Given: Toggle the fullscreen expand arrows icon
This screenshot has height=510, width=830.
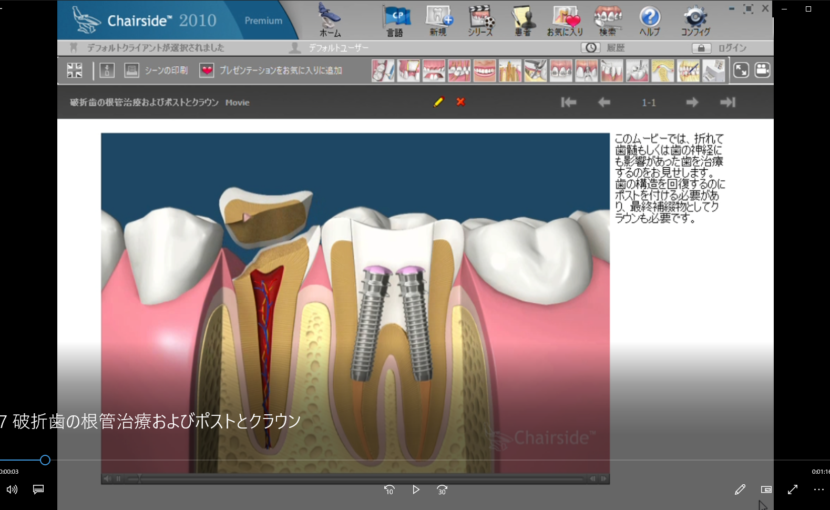Looking at the screenshot, I should click(741, 70).
